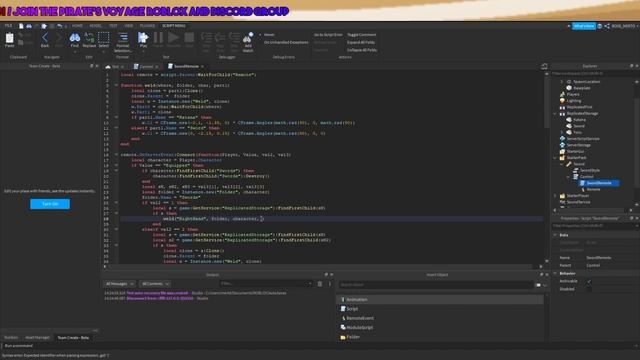Click the Name property value SwordRemote
640x360 pixels.
(x=599, y=258)
